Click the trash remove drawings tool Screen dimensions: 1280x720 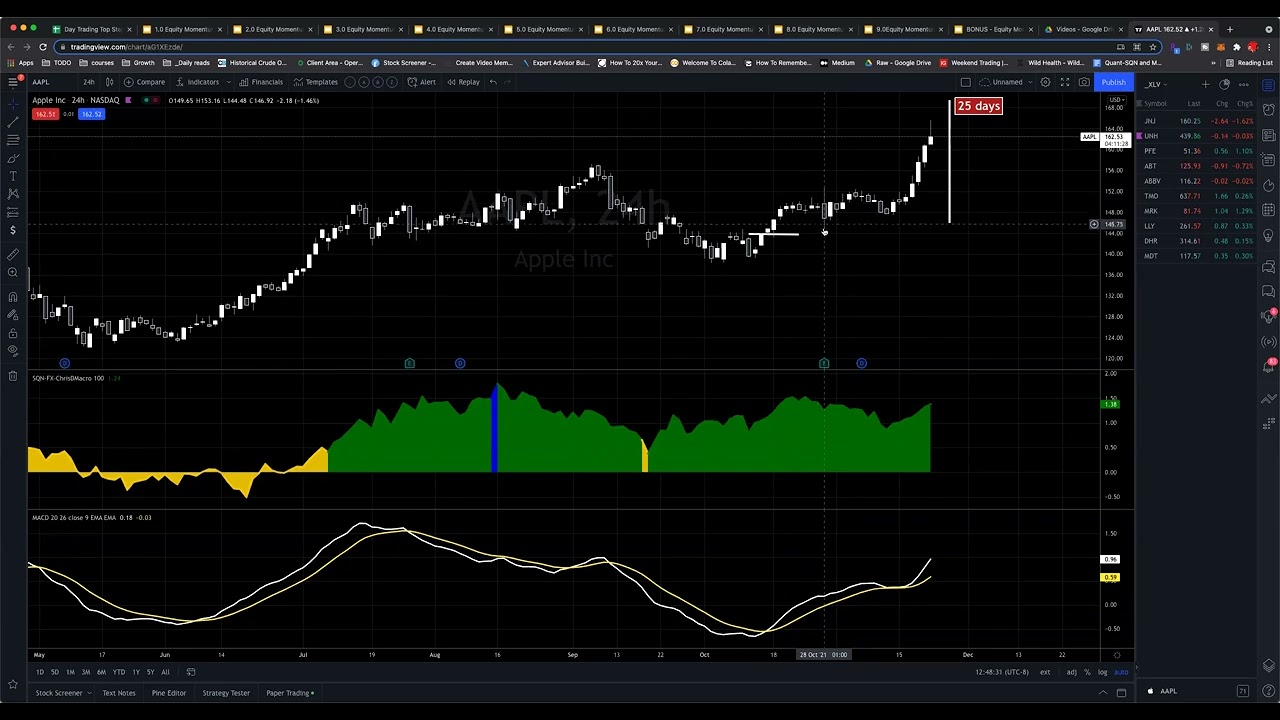13,376
